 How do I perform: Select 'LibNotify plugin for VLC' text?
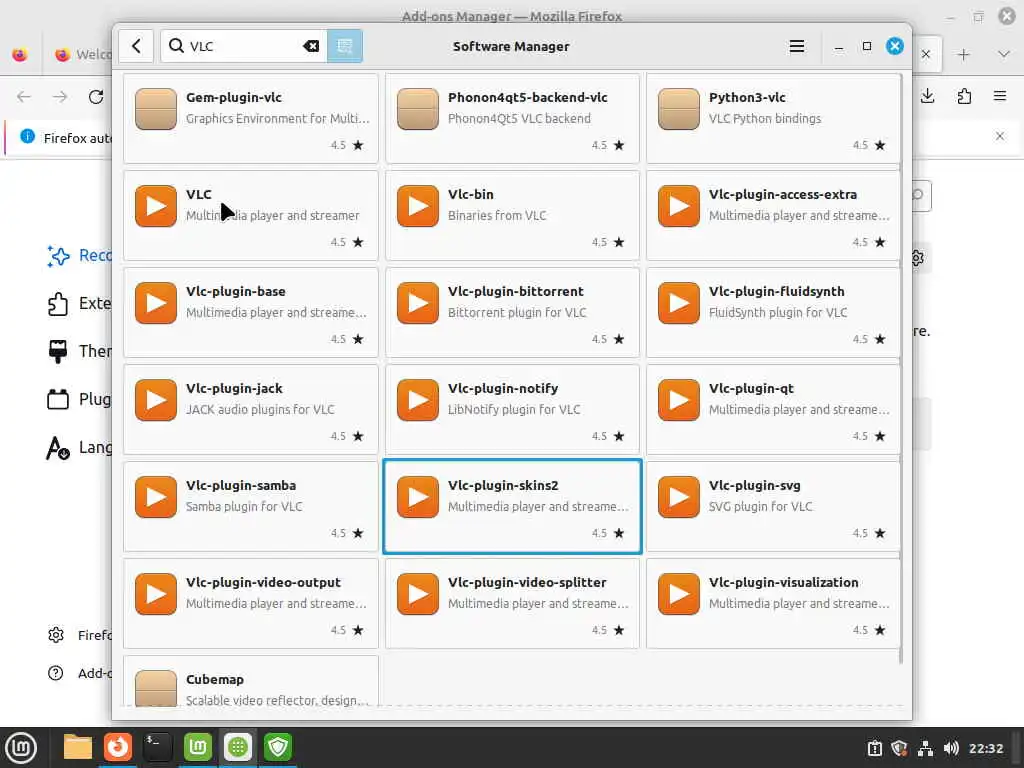514,409
